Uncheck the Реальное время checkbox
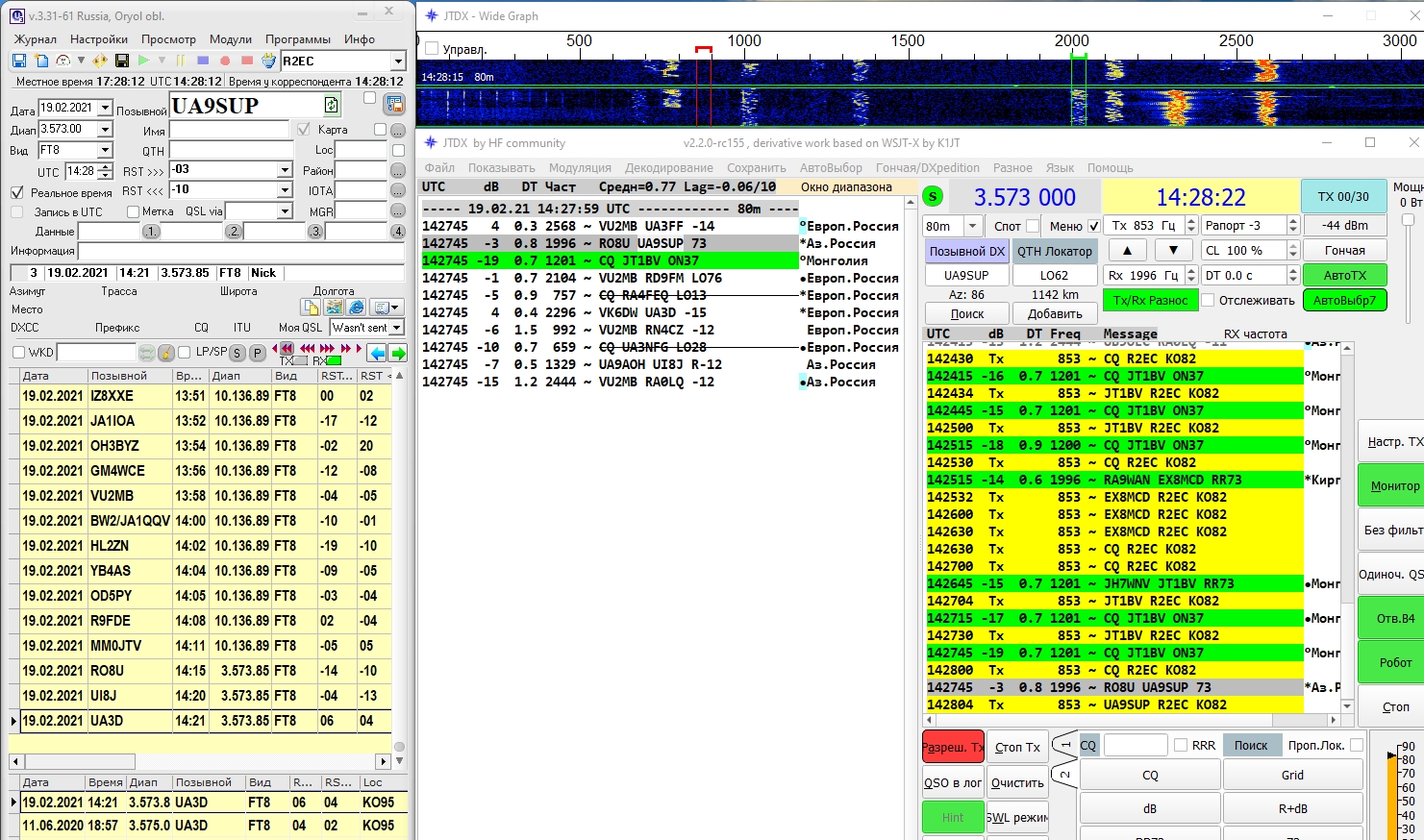1424x840 pixels. (x=17, y=192)
